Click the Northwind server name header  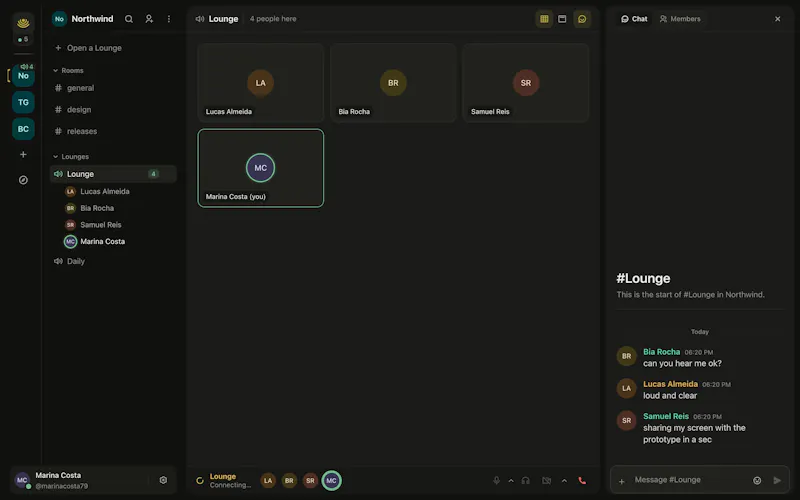[92, 19]
